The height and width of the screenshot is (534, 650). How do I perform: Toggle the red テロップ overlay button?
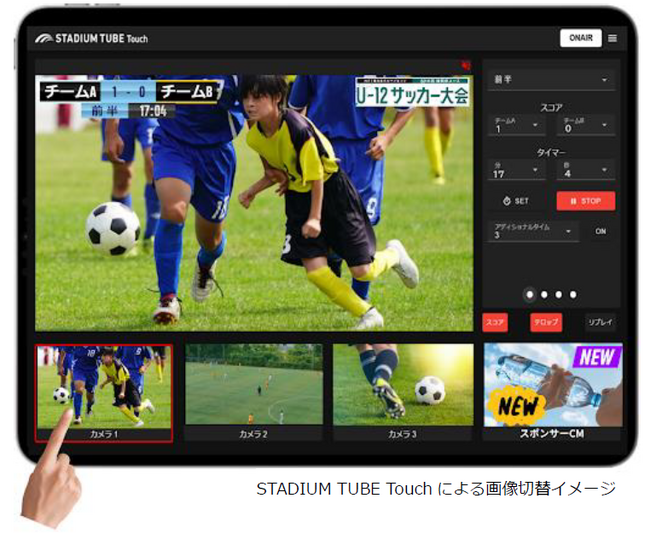[x=546, y=322]
